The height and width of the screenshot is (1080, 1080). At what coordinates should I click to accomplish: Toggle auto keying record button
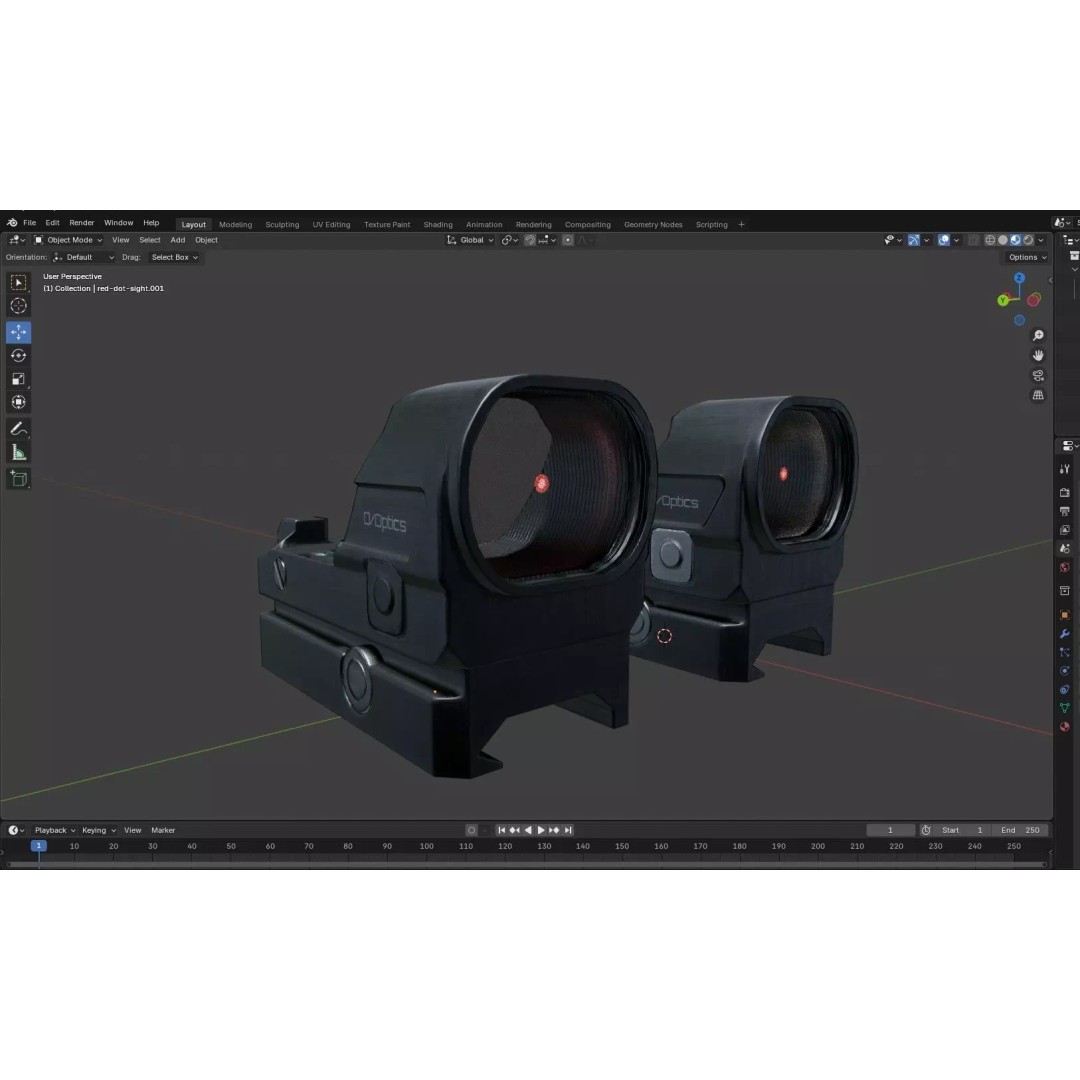[471, 830]
